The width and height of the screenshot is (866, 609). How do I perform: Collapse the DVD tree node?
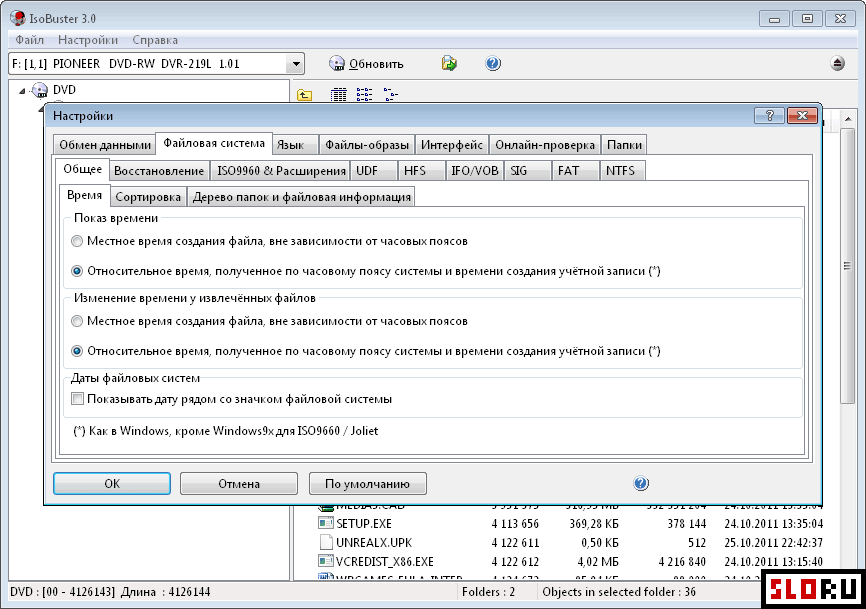[22, 91]
